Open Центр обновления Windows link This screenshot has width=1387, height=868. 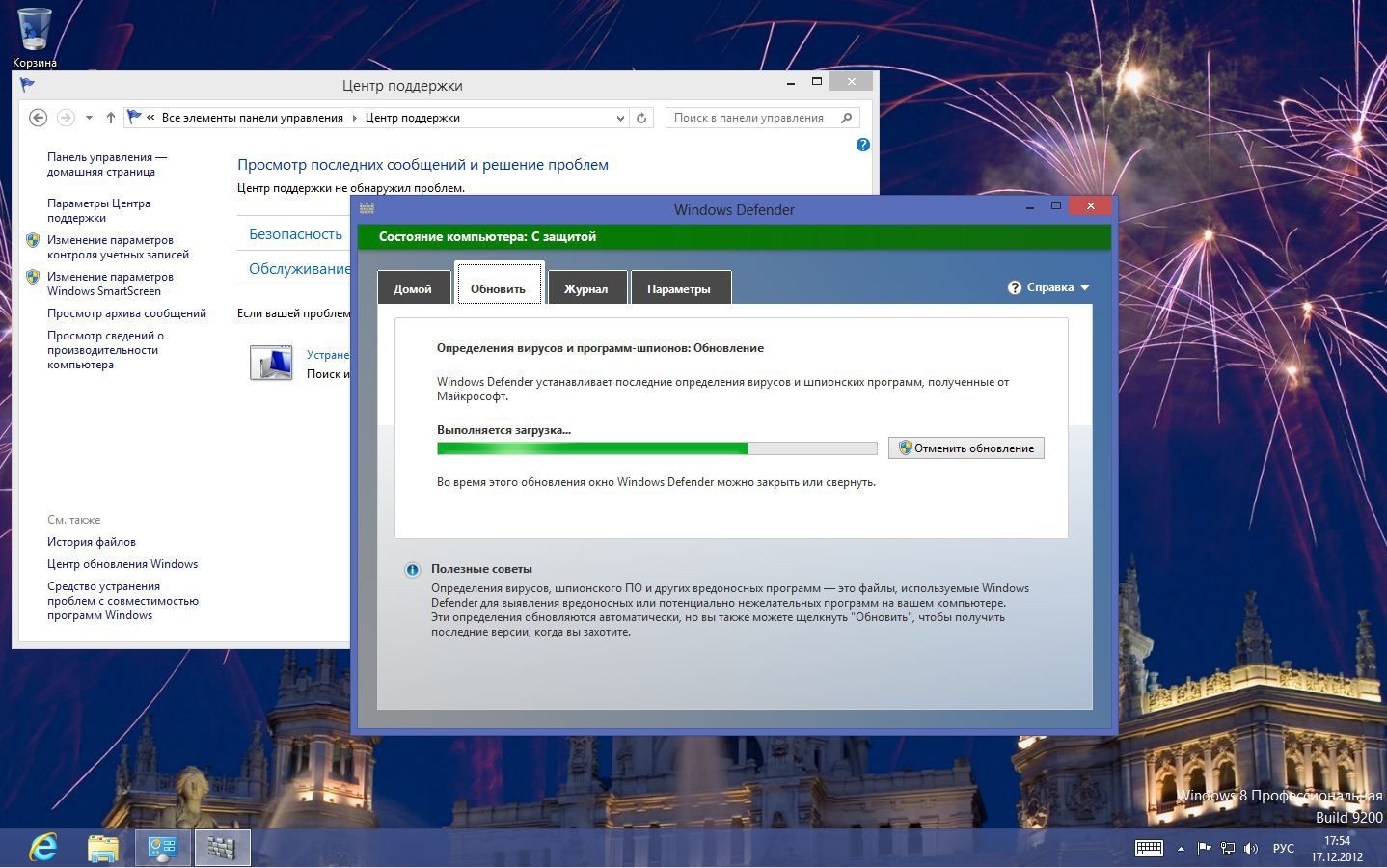[x=122, y=564]
